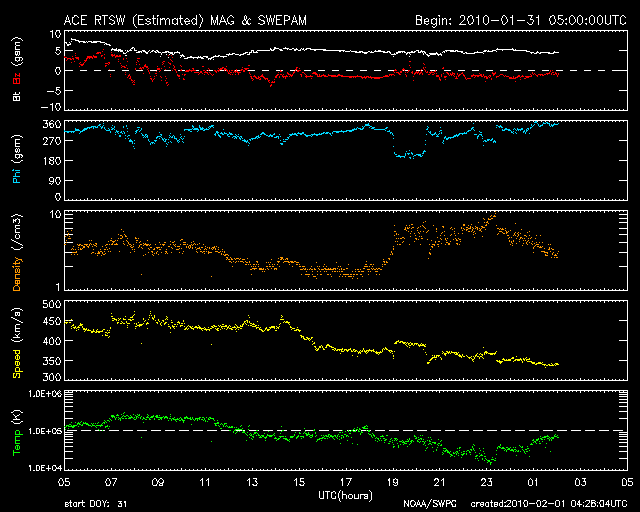Click the yellow 'Speed (km/s)' axis label
Viewport: 640px width, 512px height.
click(x=17, y=343)
